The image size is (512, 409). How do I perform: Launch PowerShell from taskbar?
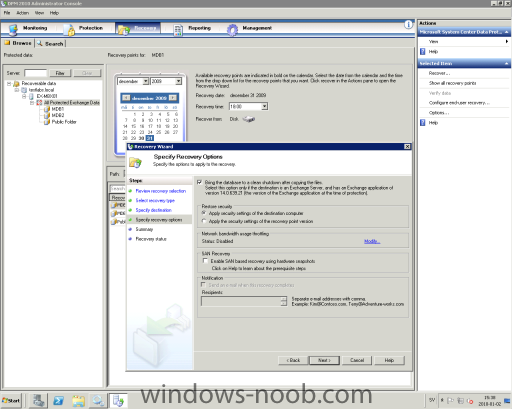[58, 400]
